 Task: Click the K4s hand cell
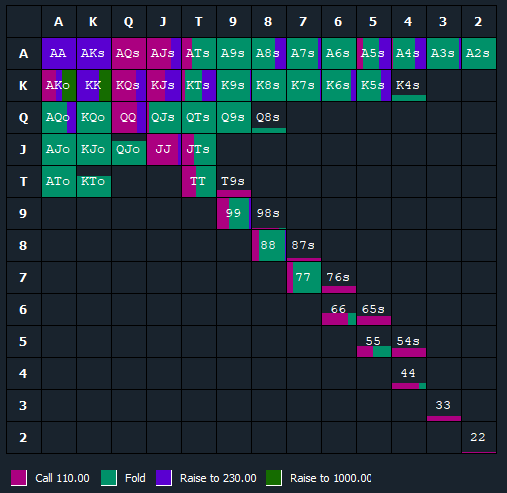[409, 85]
